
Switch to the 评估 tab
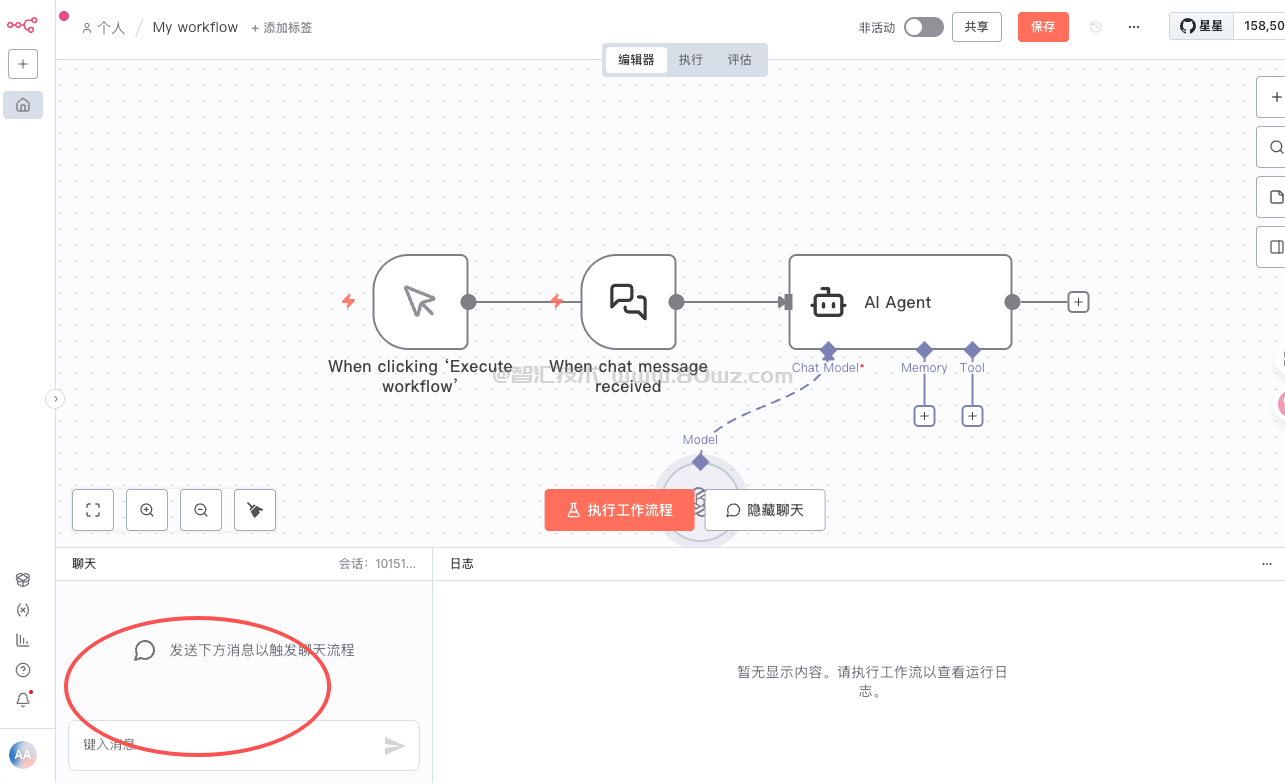tap(739, 60)
